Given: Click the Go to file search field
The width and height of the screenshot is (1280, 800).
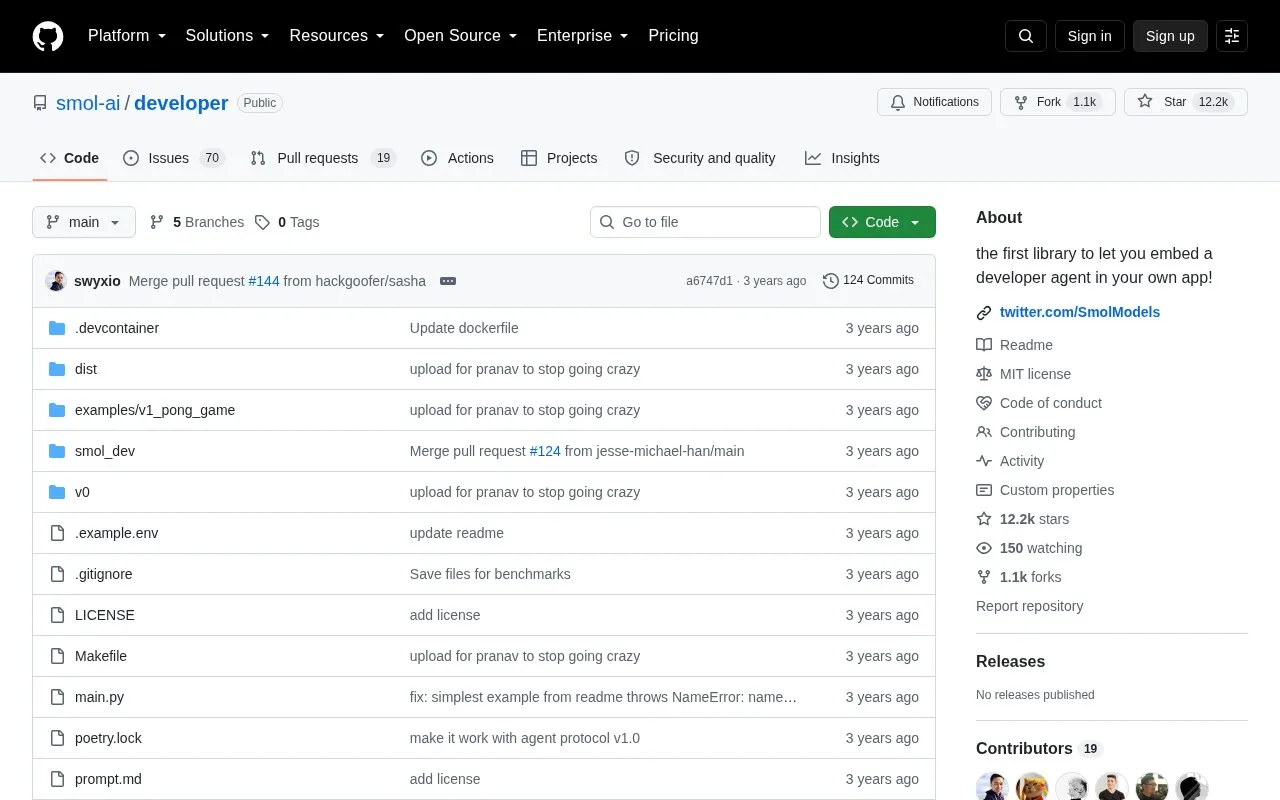Looking at the screenshot, I should click(705, 222).
